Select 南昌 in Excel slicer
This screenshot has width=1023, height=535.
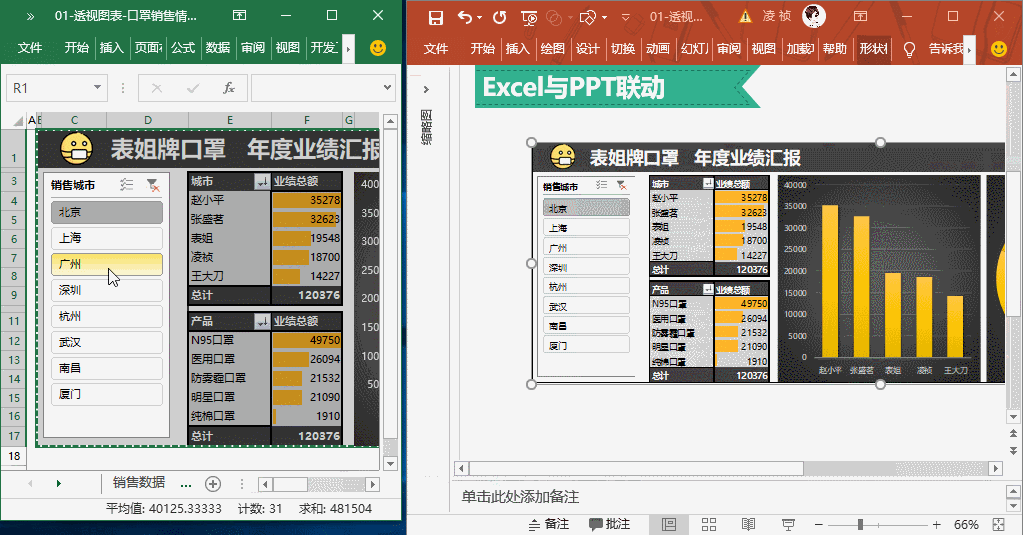(107, 369)
